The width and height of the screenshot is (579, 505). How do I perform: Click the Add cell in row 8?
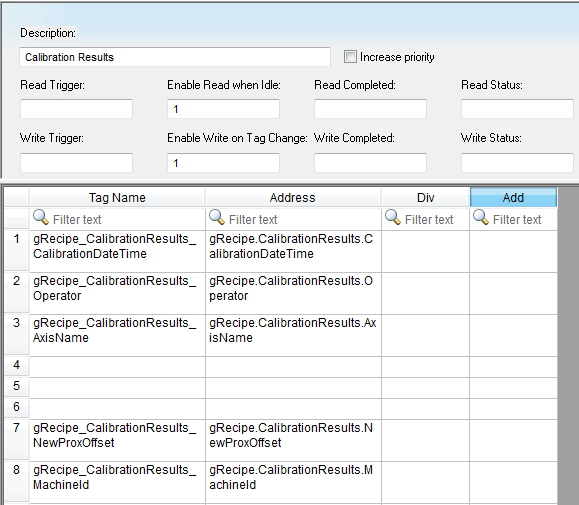pos(513,482)
